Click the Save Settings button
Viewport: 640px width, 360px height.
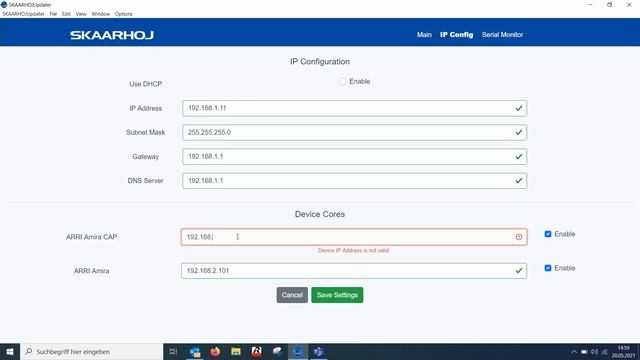pos(337,295)
